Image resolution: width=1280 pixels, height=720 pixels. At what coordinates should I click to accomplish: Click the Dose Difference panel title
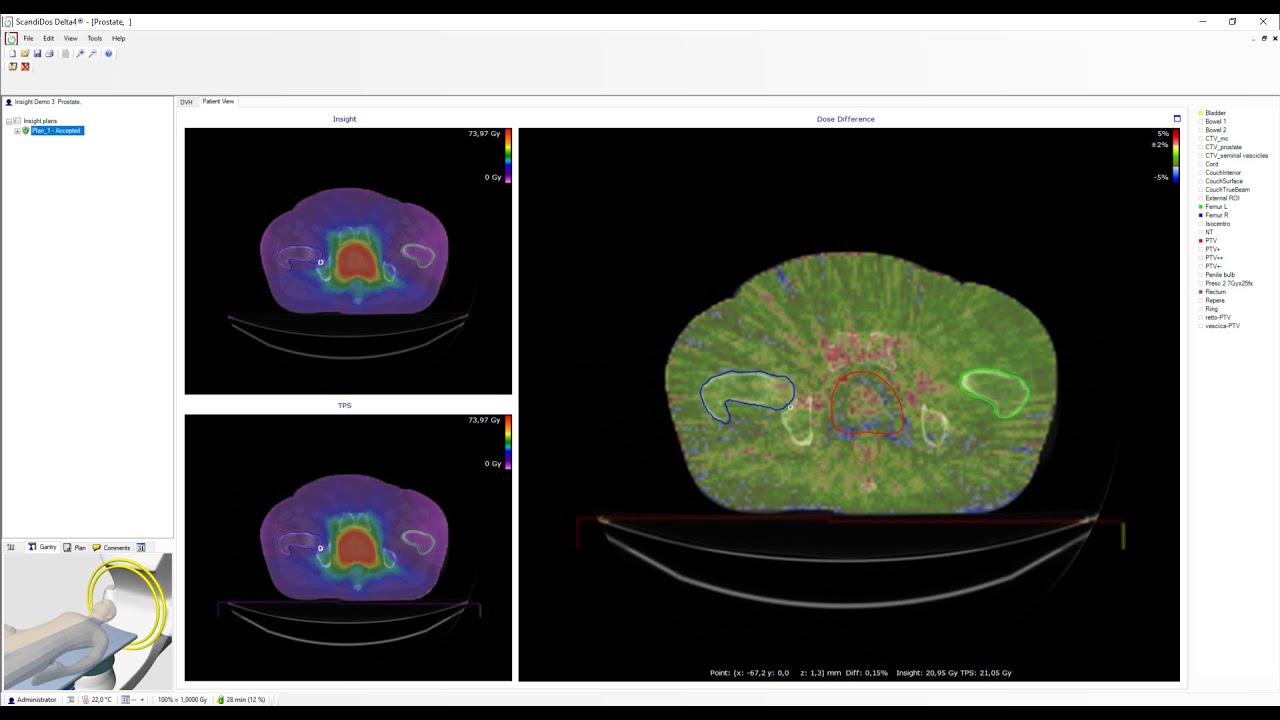[x=846, y=119]
